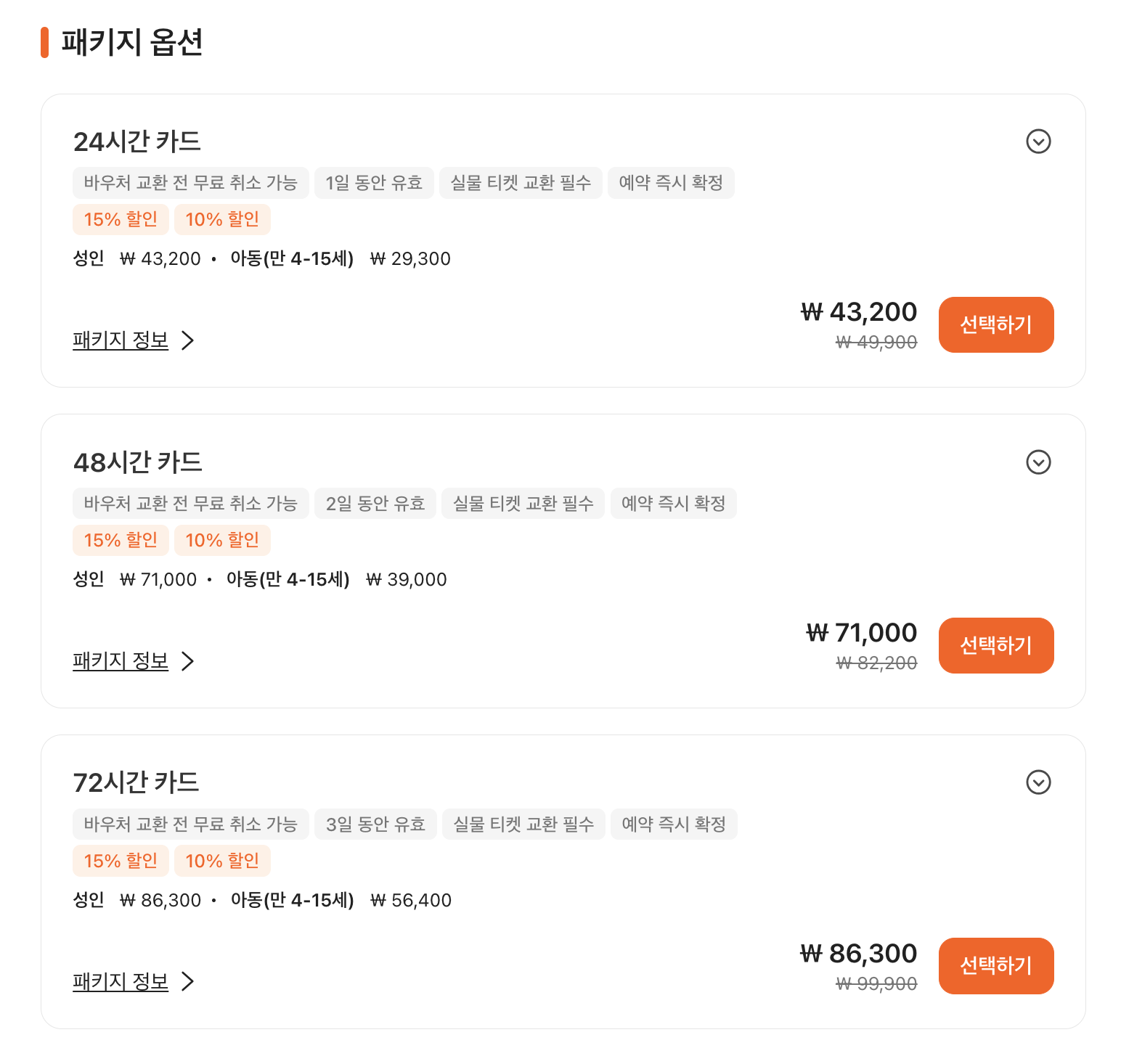Image resolution: width=1121 pixels, height=1064 pixels.
Task: Click the arrow icon beside 24시간 패키지 정보
Action: 188,340
